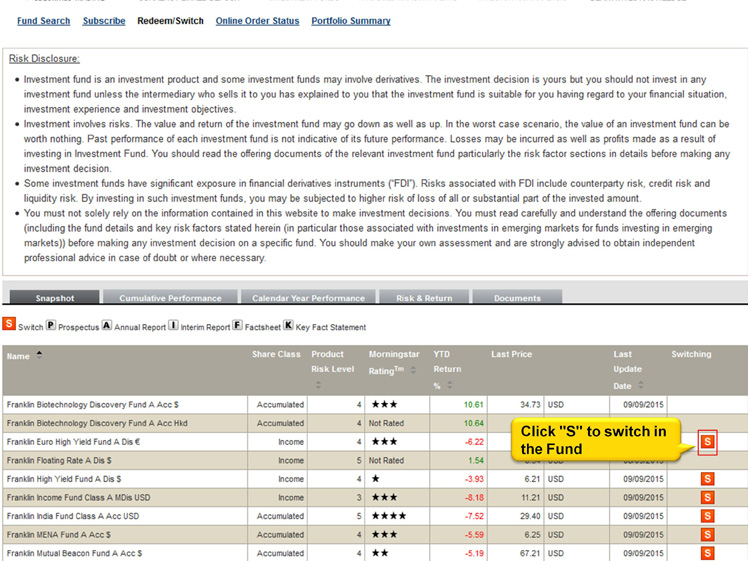Click Franklin MENA Fund A Acc $ name
Image resolution: width=748 pixels, height=561 pixels.
click(59, 535)
